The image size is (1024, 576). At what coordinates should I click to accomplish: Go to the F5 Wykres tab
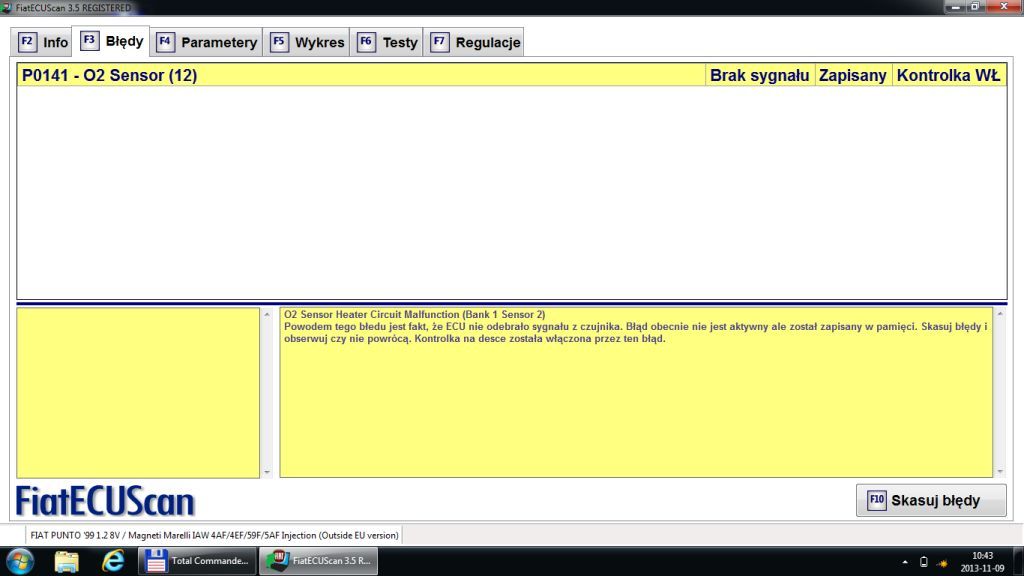coord(307,42)
